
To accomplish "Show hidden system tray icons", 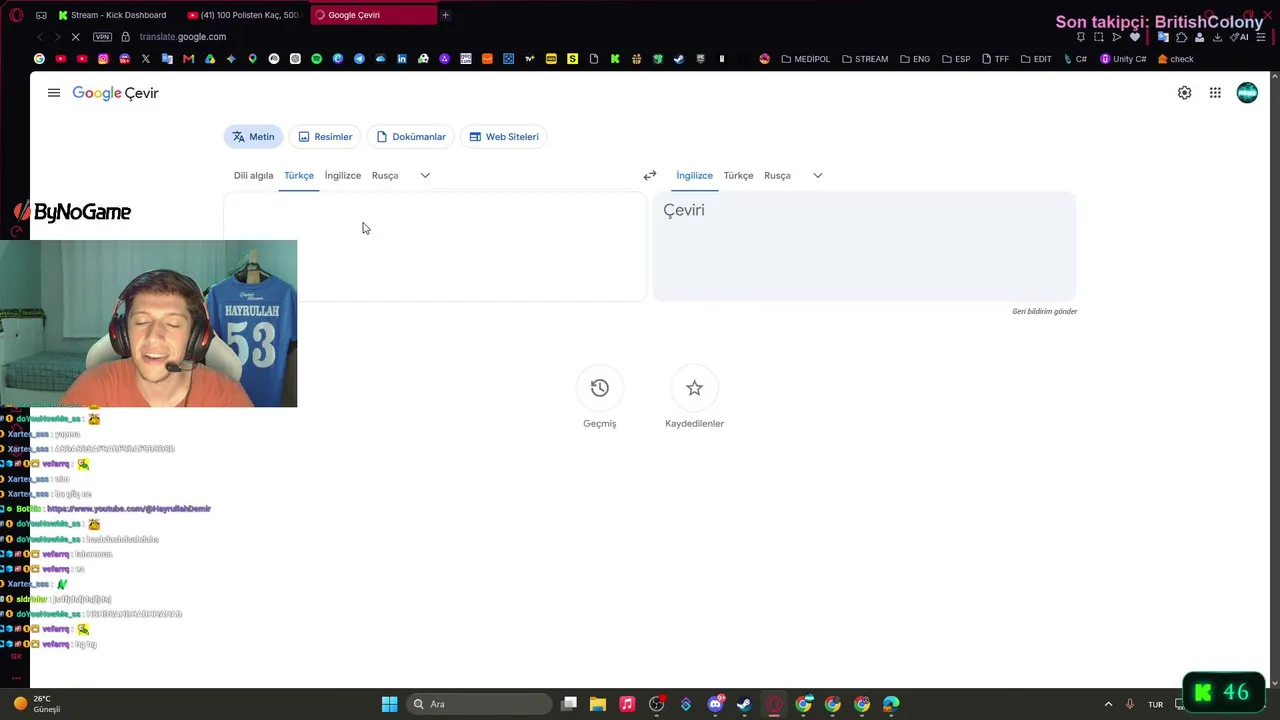I will coord(1108,704).
